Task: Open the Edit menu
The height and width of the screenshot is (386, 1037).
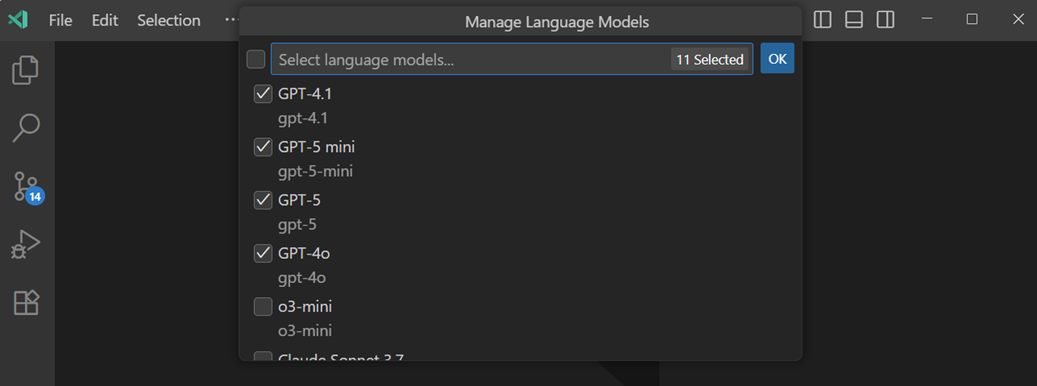Action: [104, 20]
